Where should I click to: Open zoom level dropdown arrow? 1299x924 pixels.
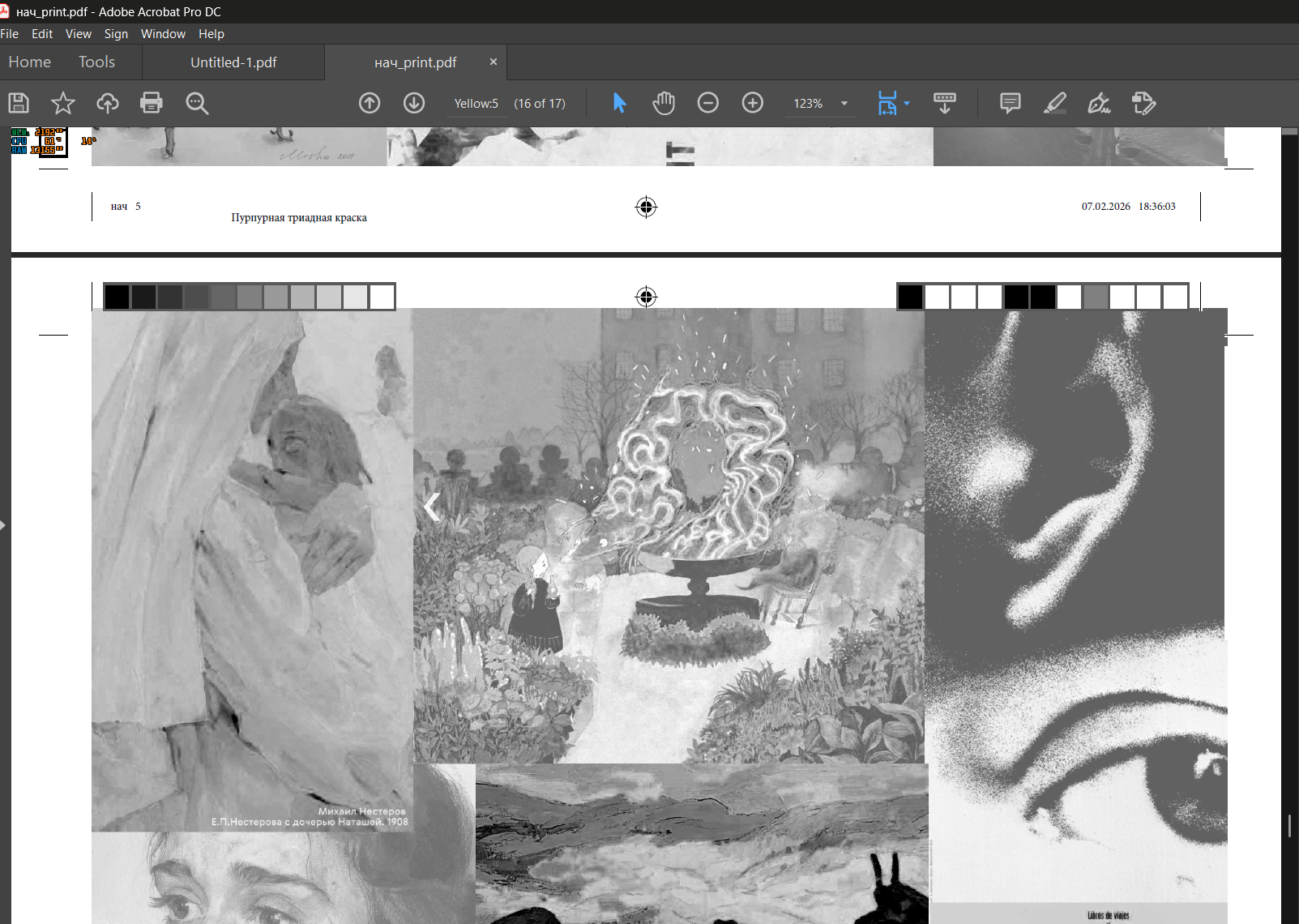[x=844, y=104]
